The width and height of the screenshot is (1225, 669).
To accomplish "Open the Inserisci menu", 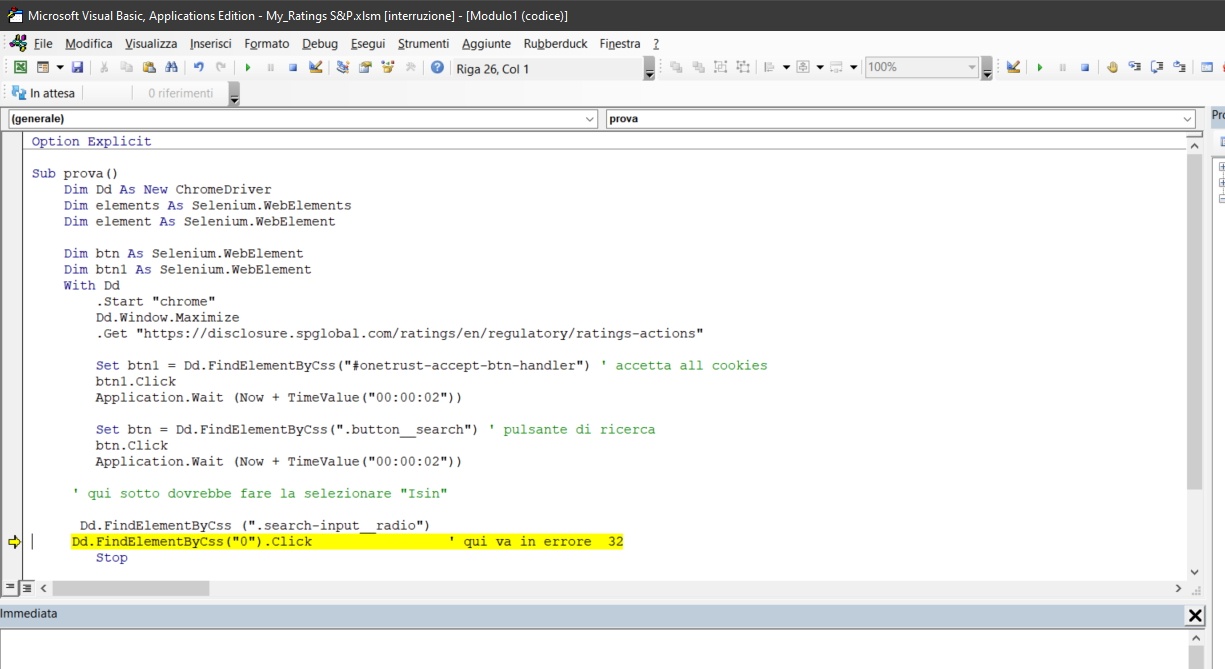I will pyautogui.click(x=211, y=43).
